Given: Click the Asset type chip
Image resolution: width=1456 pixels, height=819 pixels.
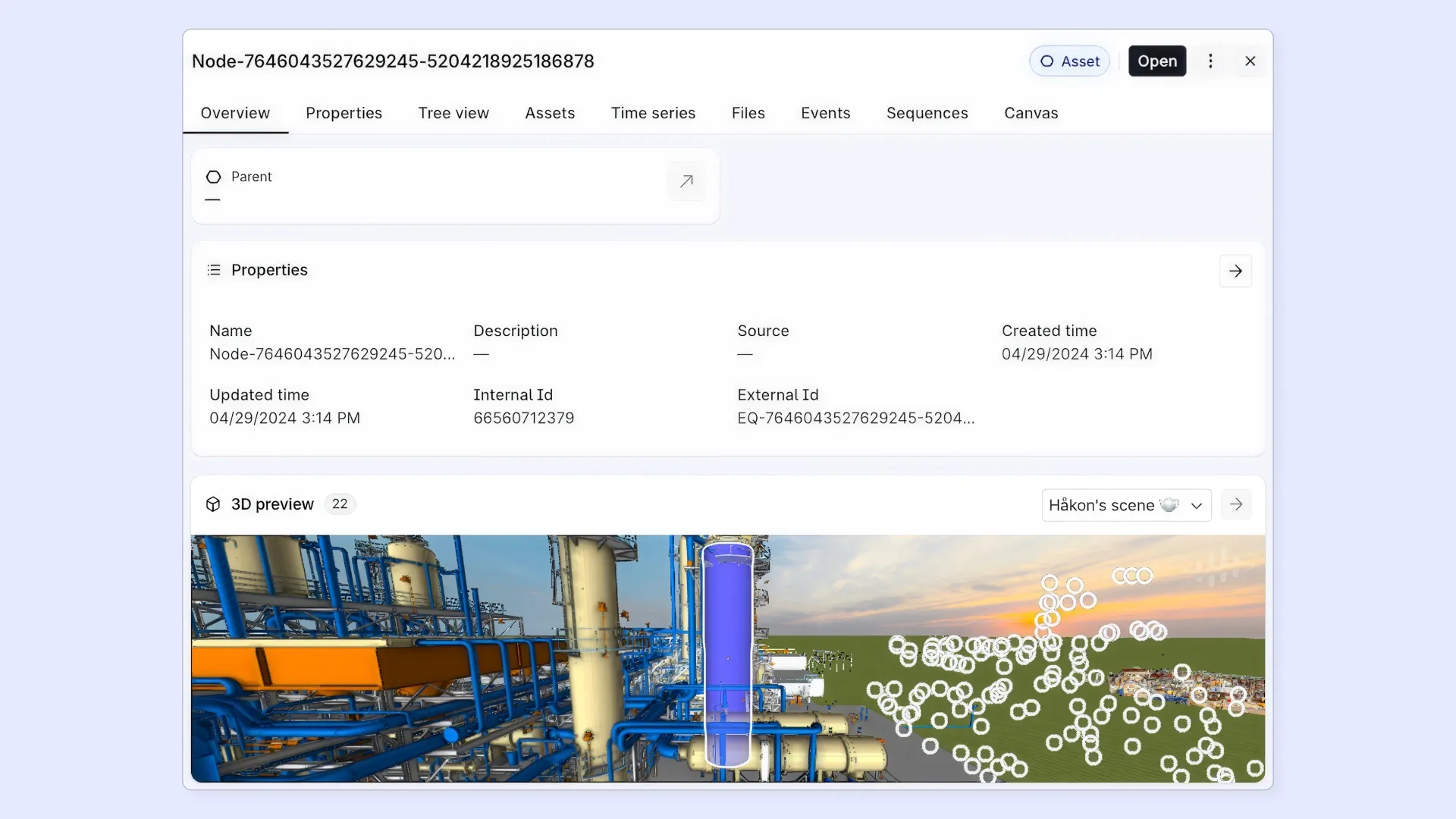Looking at the screenshot, I should pos(1069,61).
